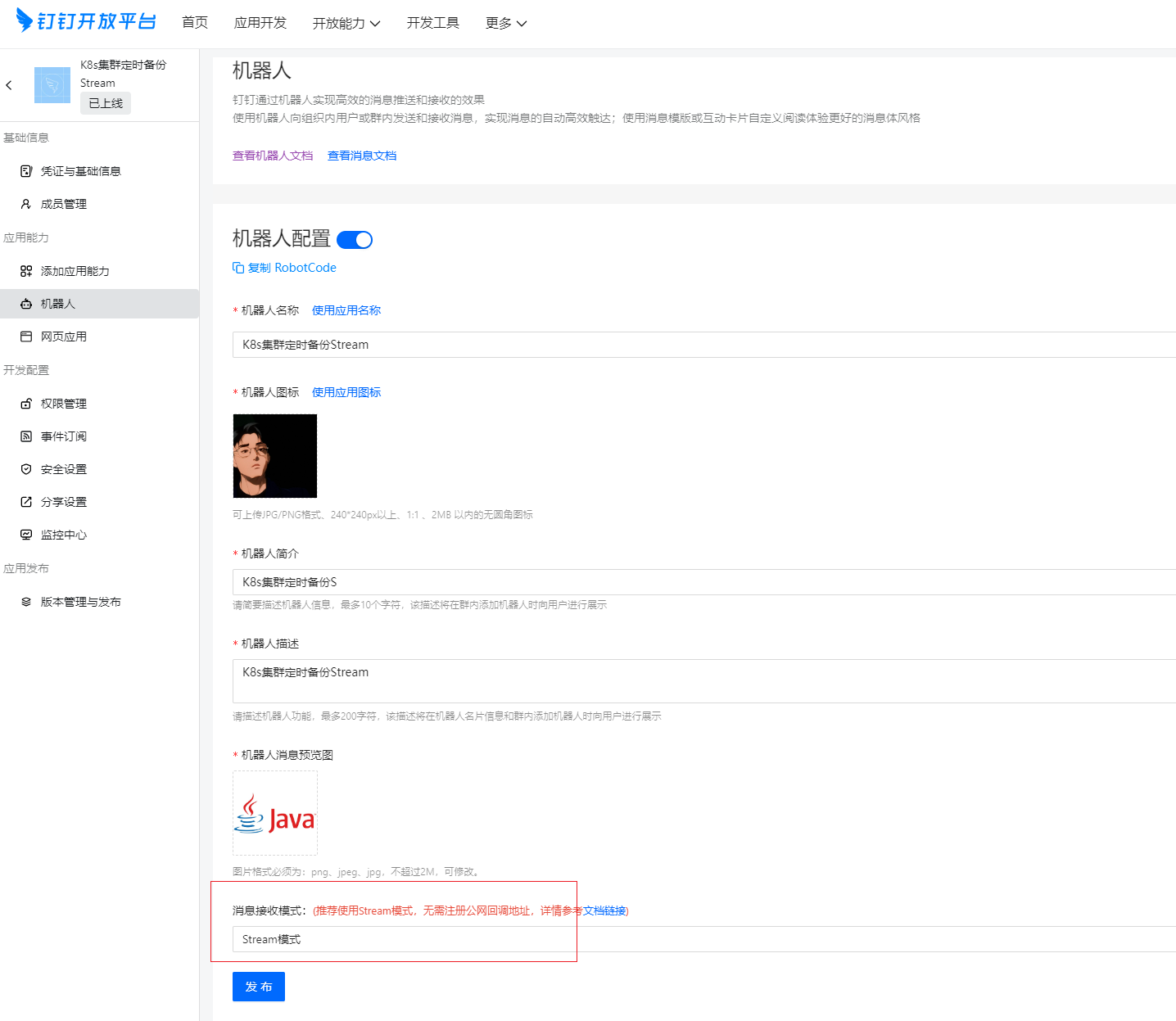Click the 使用应用名称 link
This screenshot has width=1176, height=1021.
point(346,310)
